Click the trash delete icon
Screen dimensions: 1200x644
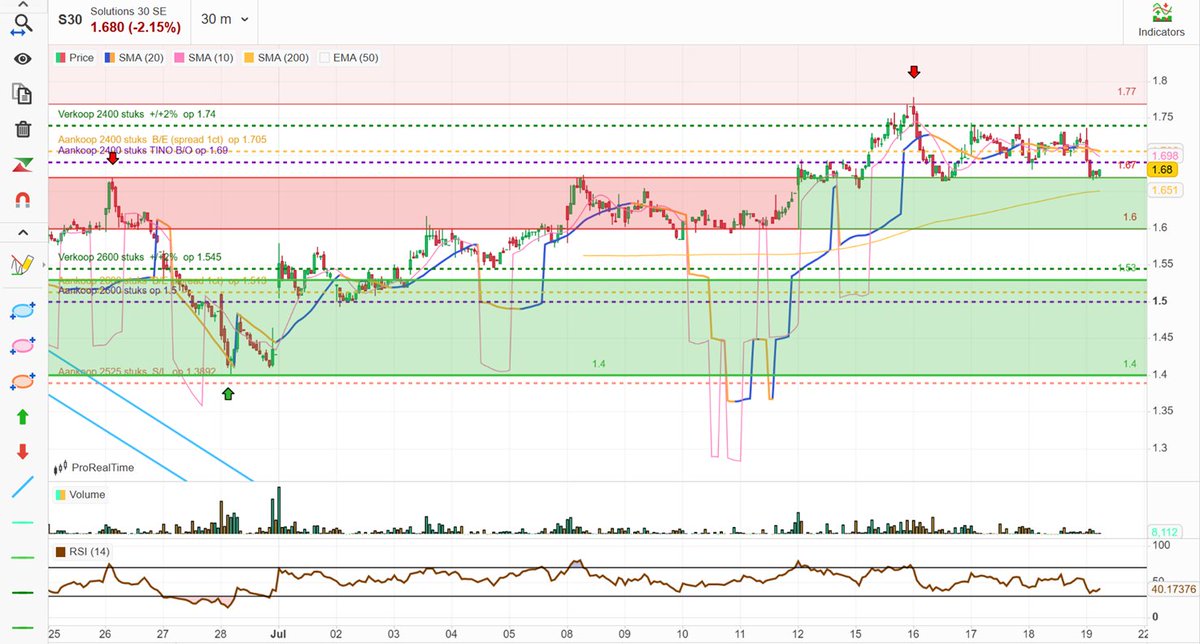pyautogui.click(x=22, y=129)
